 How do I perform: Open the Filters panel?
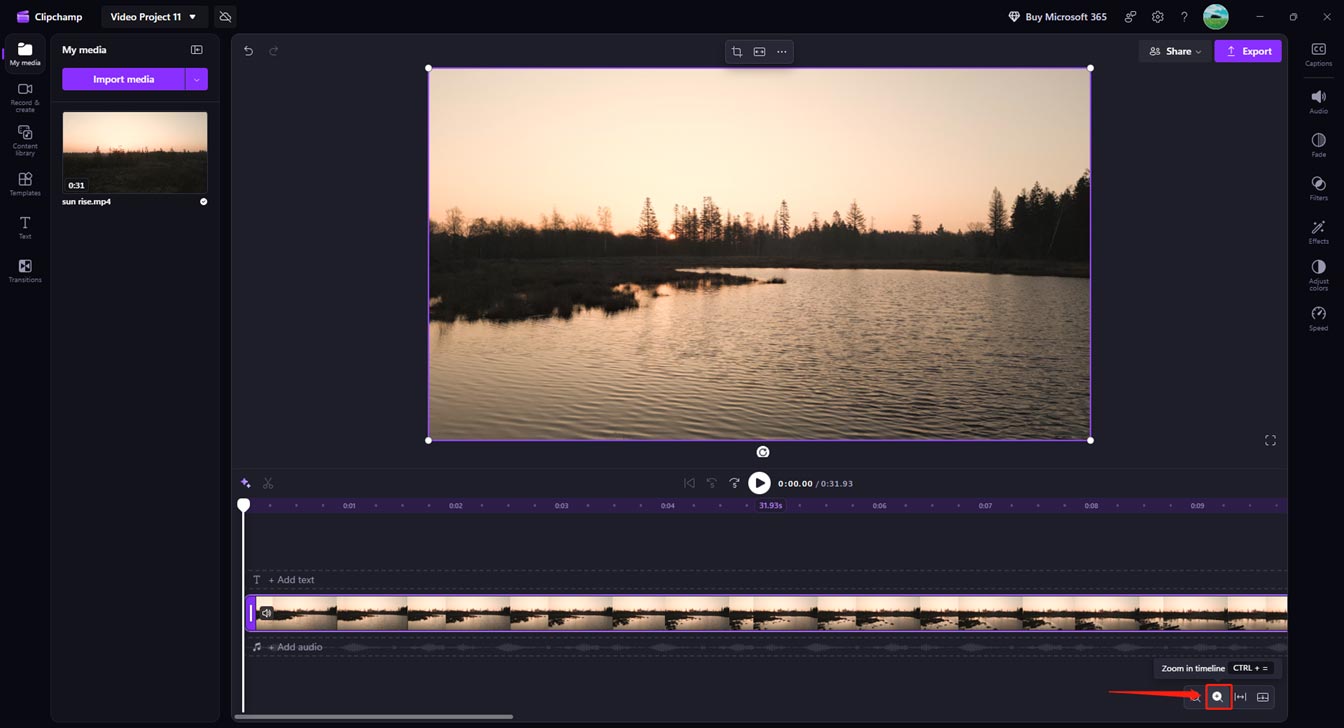[1318, 188]
